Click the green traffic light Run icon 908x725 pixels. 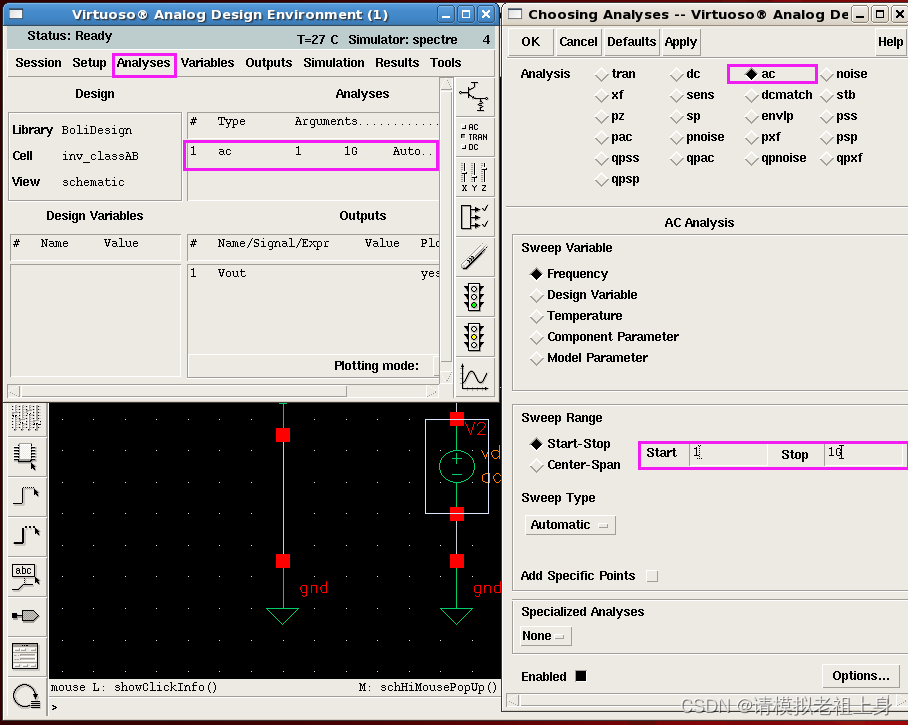474,297
